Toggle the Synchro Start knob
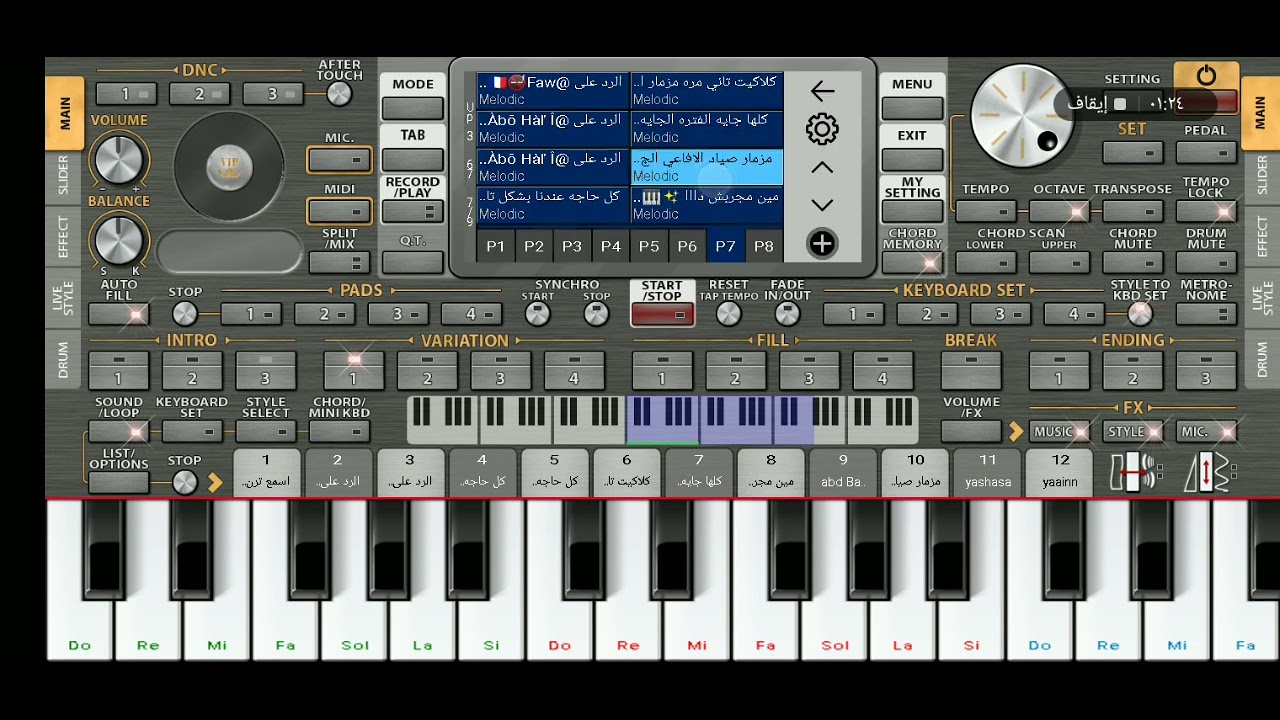 coord(537,314)
